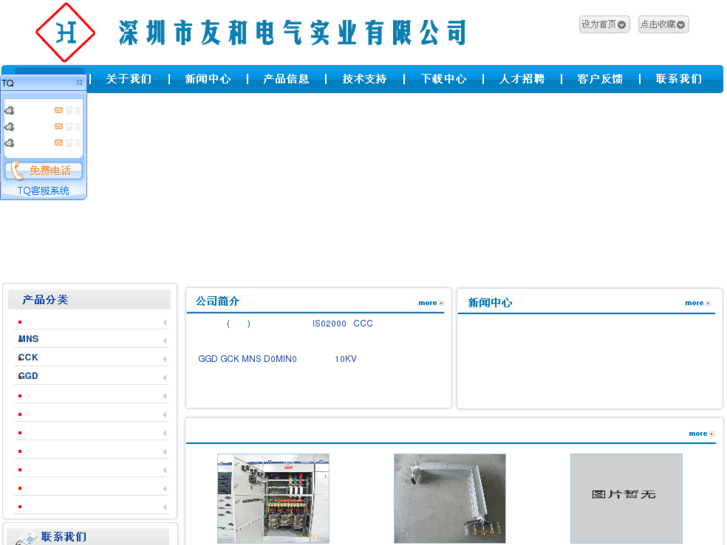Viewport: 727px width, 545px height.
Task: Go to 人才招聘 page
Action: point(522,79)
